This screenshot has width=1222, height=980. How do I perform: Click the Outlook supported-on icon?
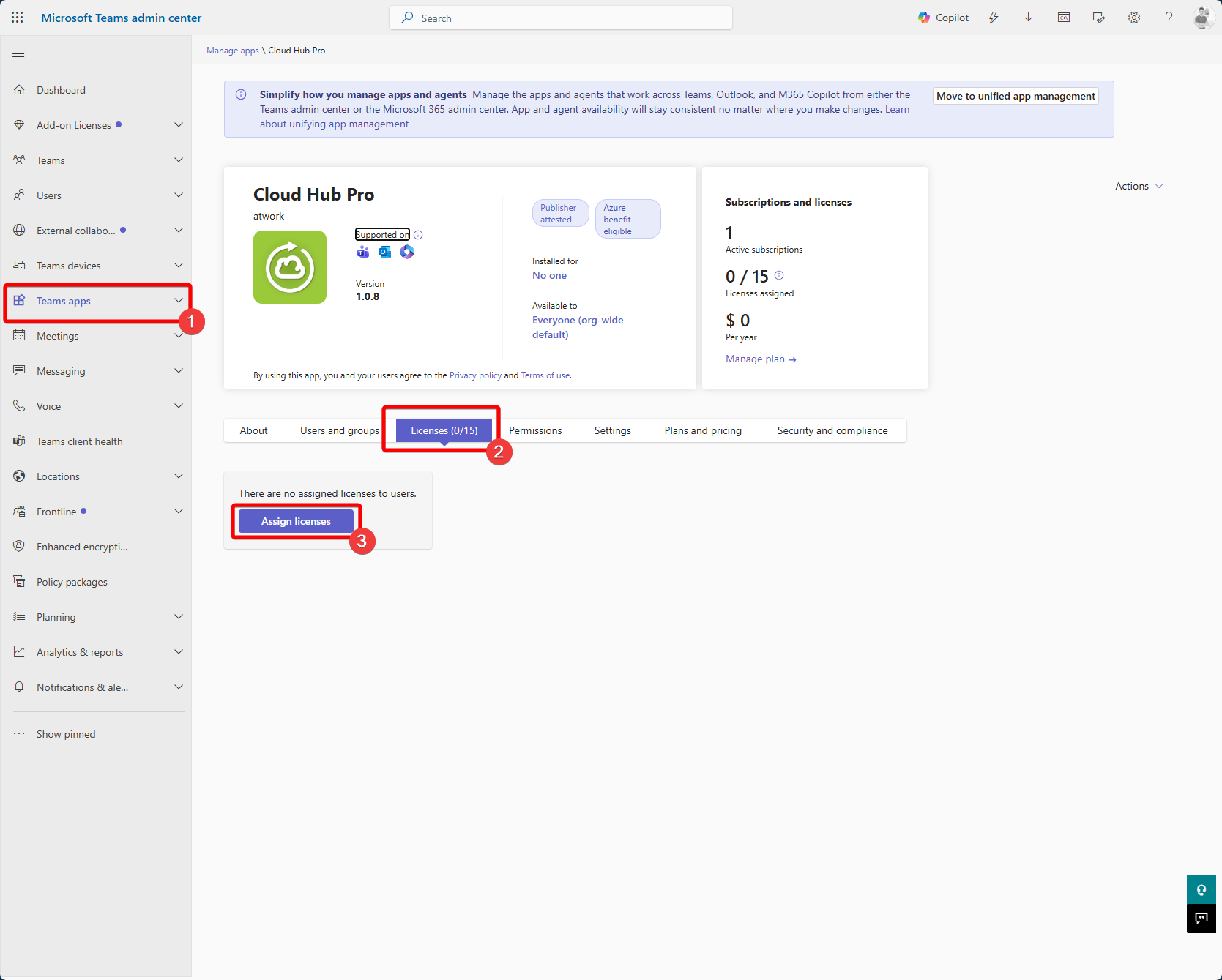[385, 252]
